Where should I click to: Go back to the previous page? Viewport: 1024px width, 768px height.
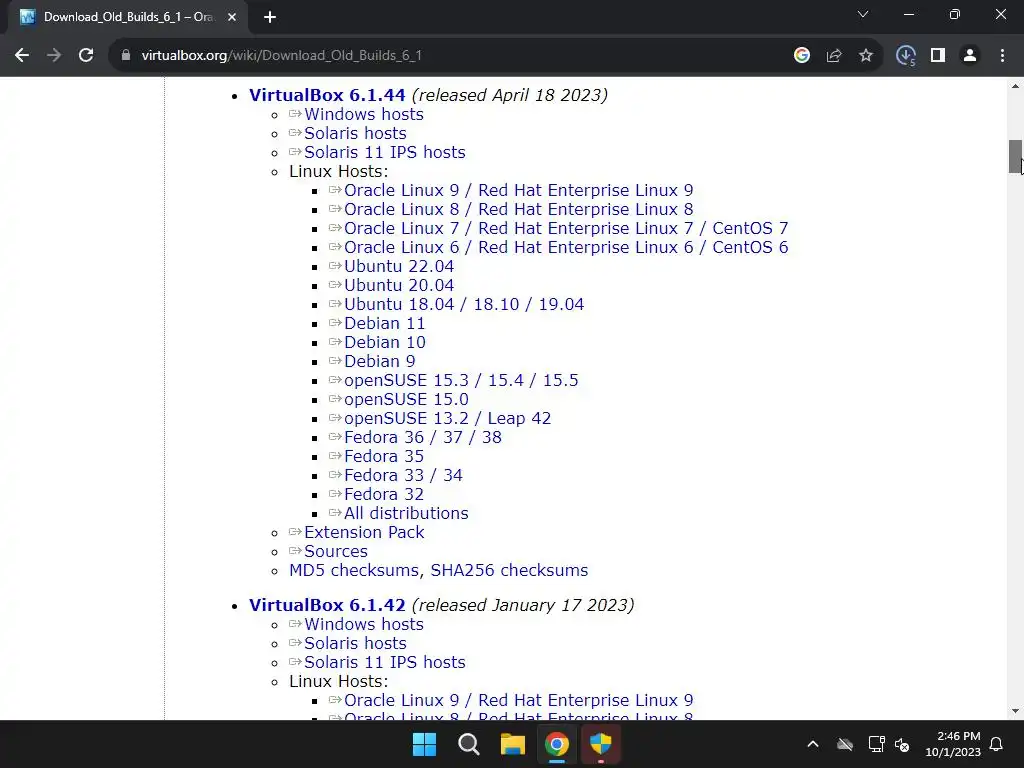[x=22, y=56]
